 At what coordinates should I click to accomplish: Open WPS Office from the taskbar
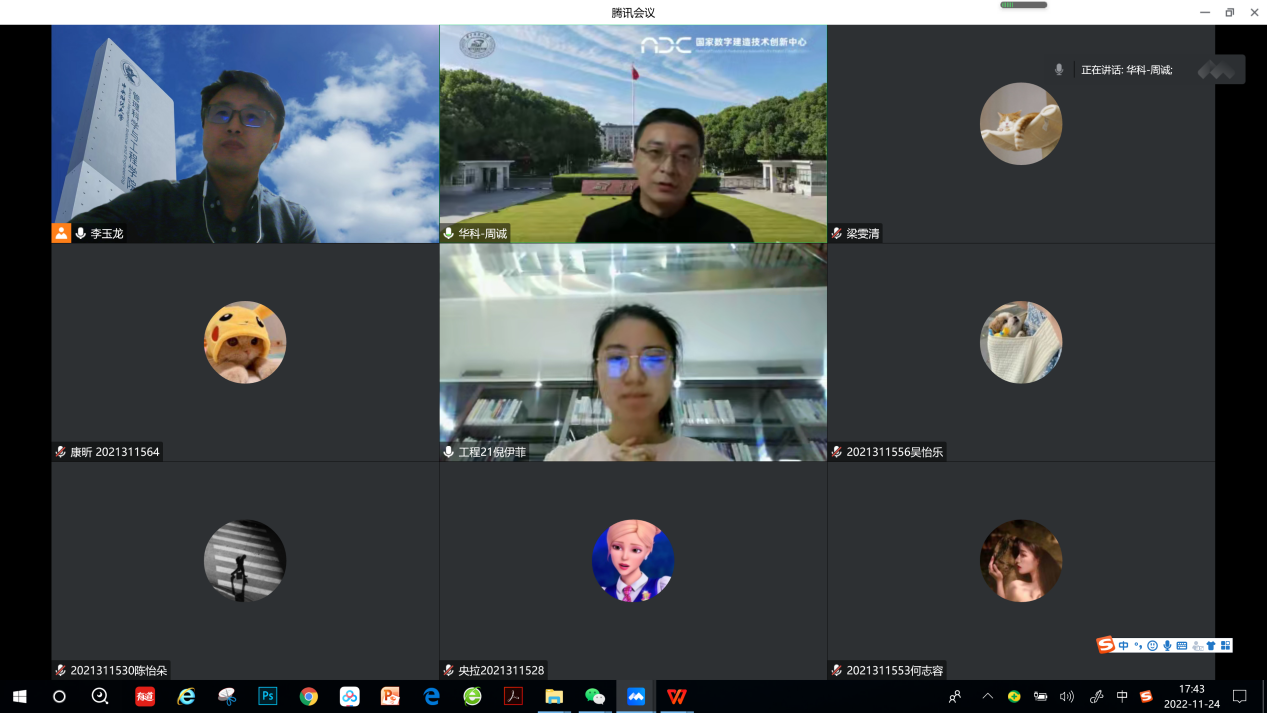677,696
